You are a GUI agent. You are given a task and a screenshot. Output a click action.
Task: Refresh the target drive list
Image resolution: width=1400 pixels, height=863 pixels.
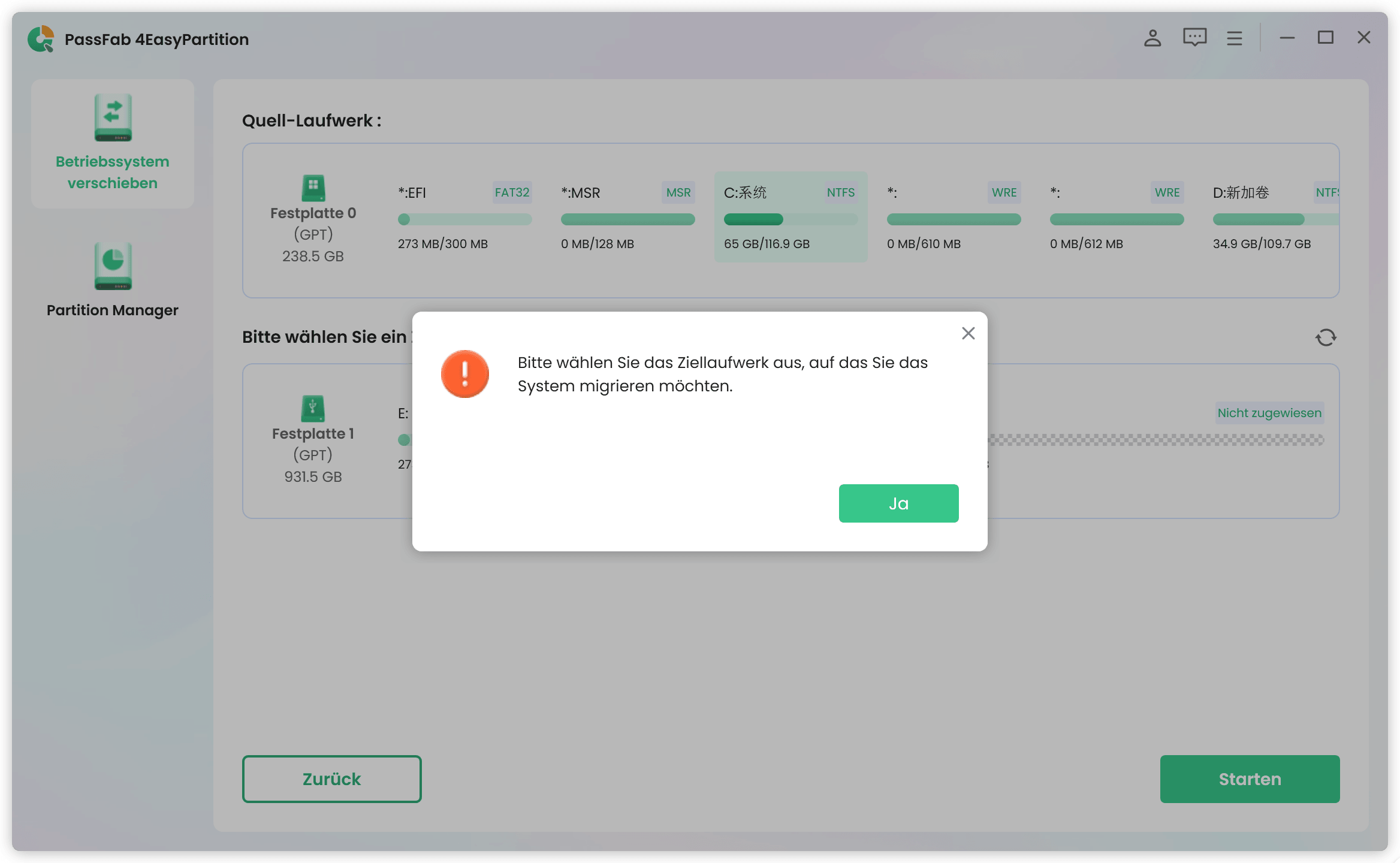pos(1325,337)
